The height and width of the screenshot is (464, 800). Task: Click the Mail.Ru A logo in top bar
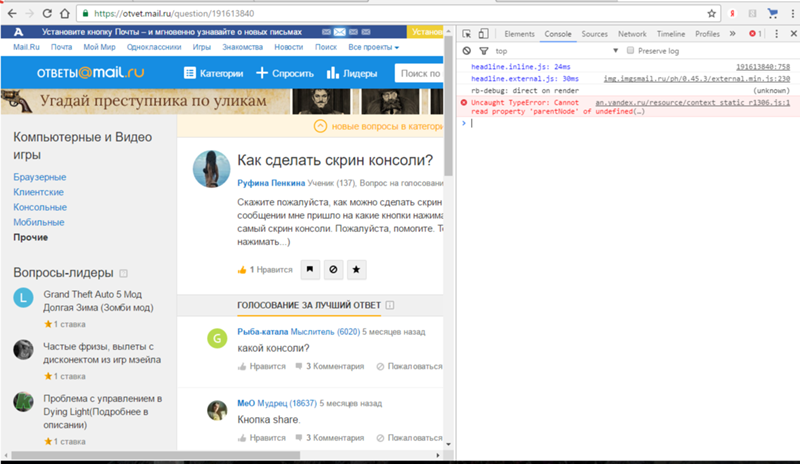18,32
